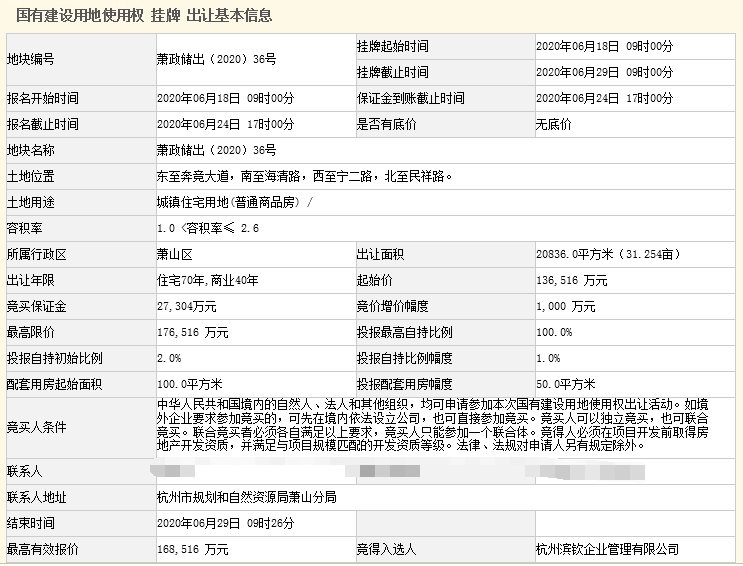Click value 1.0 <容积率≤ 2.6

tap(208, 228)
